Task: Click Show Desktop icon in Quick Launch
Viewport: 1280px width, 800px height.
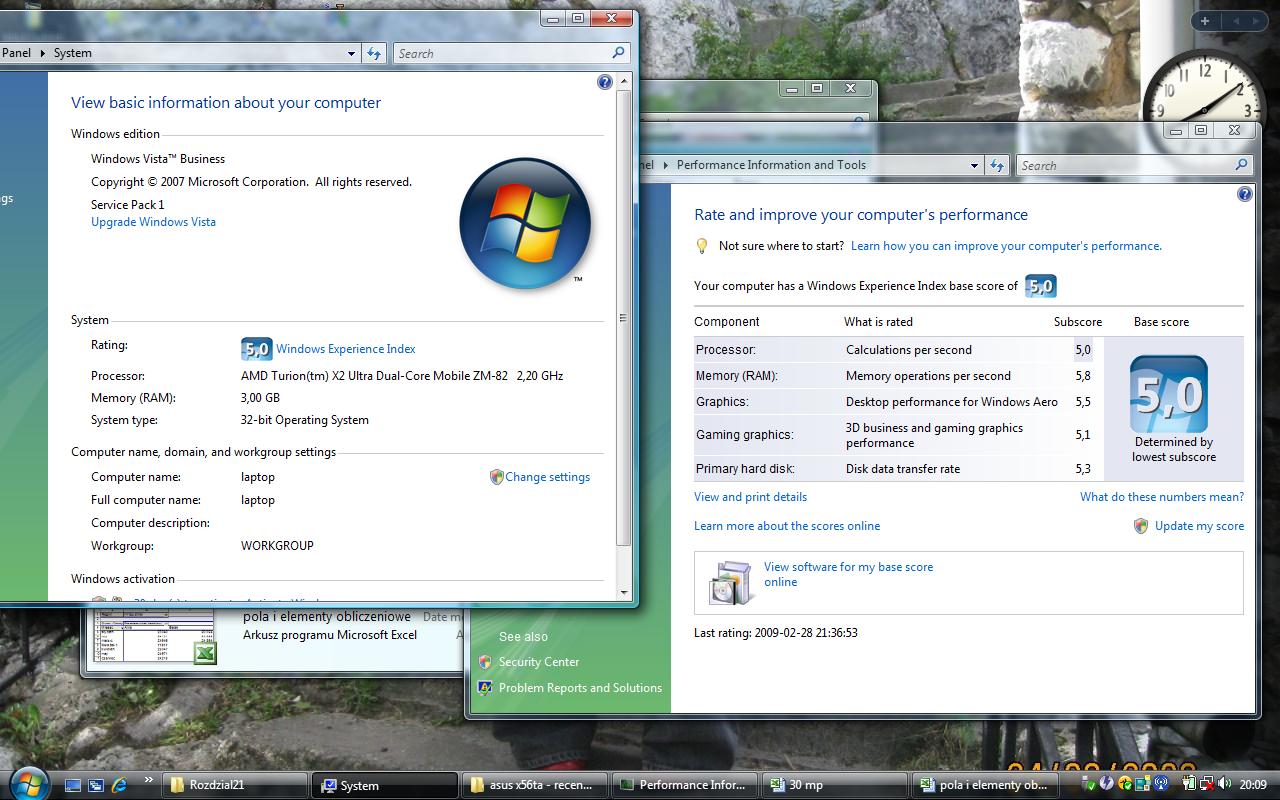Action: [x=73, y=785]
